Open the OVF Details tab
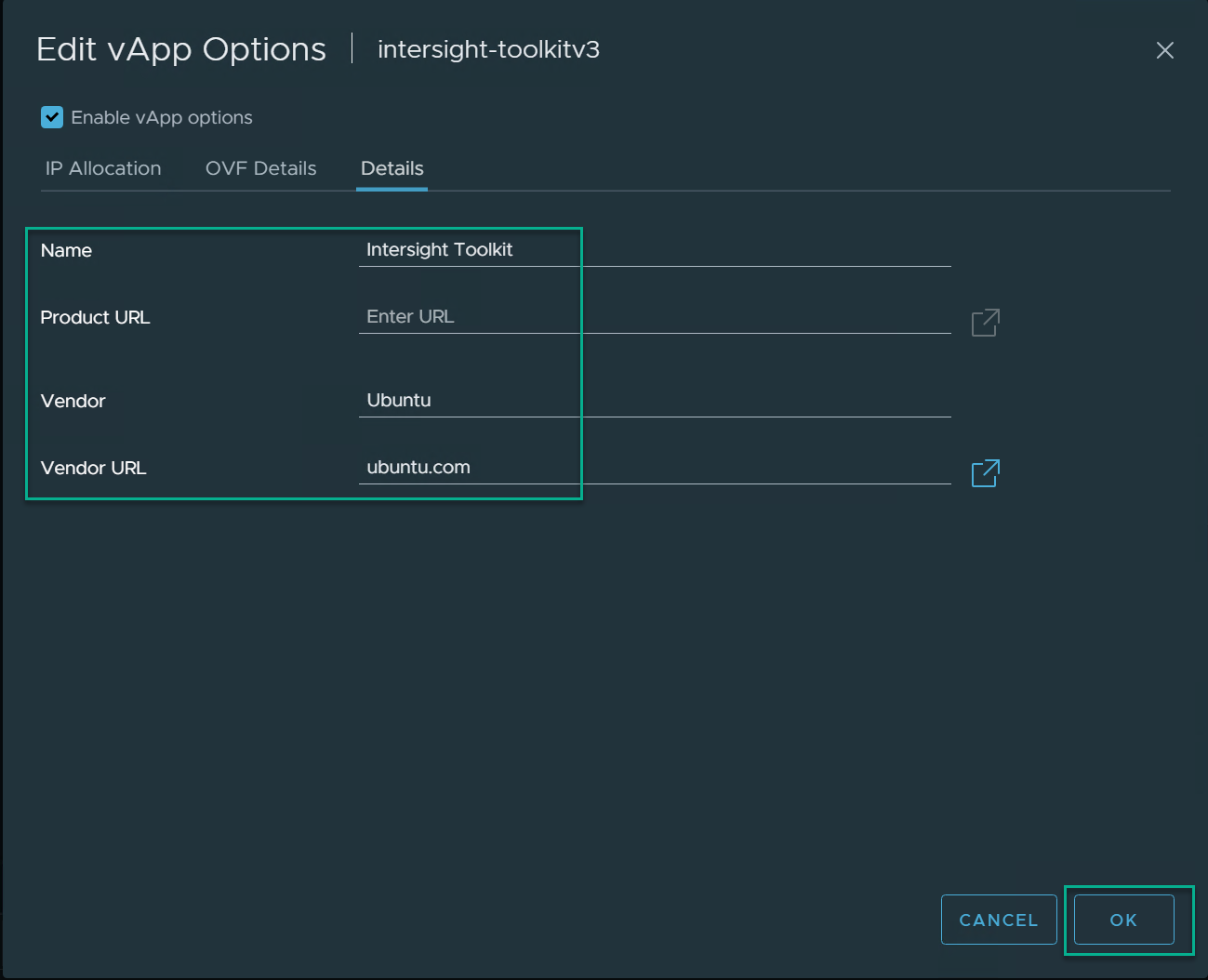1208x980 pixels. coord(260,168)
